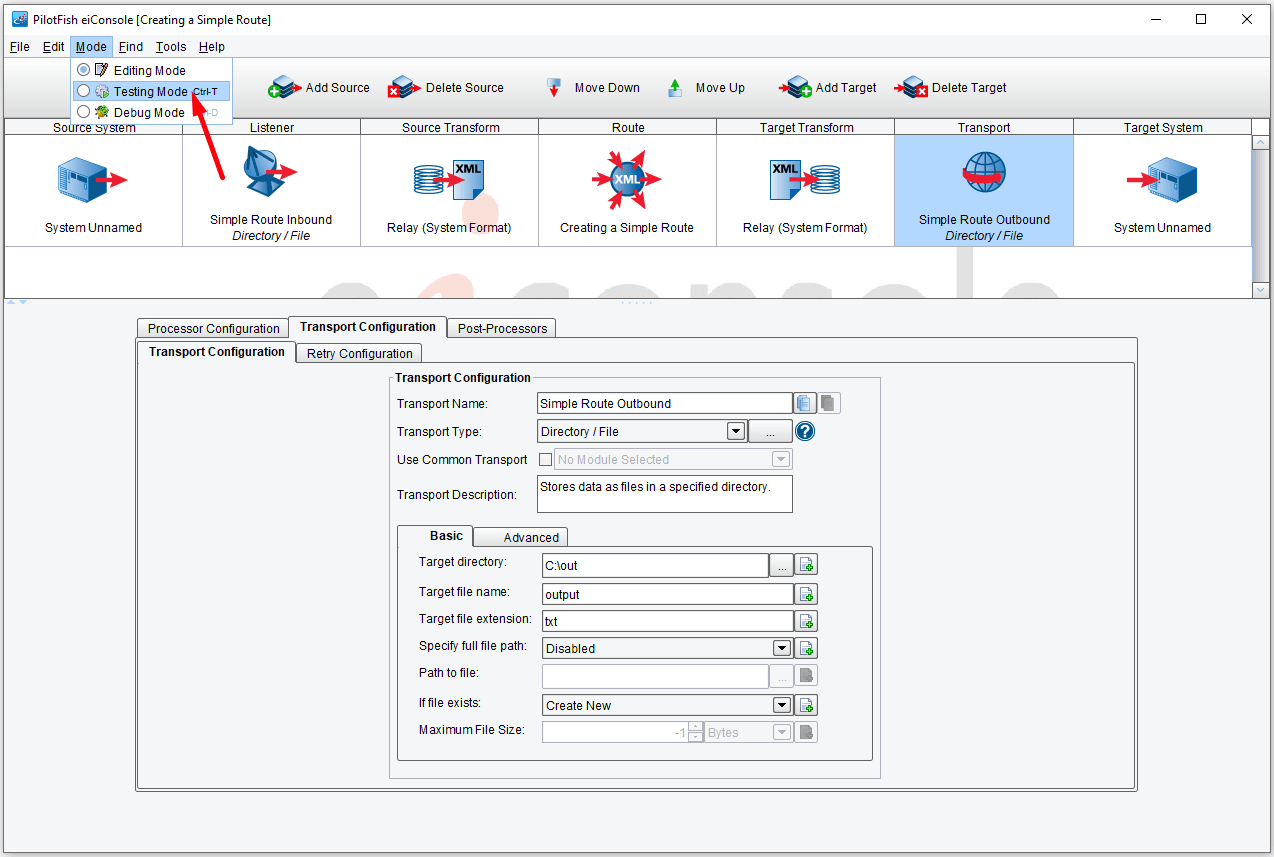Switch to Processor Configuration tab
This screenshot has height=857, width=1274.
pos(213,328)
